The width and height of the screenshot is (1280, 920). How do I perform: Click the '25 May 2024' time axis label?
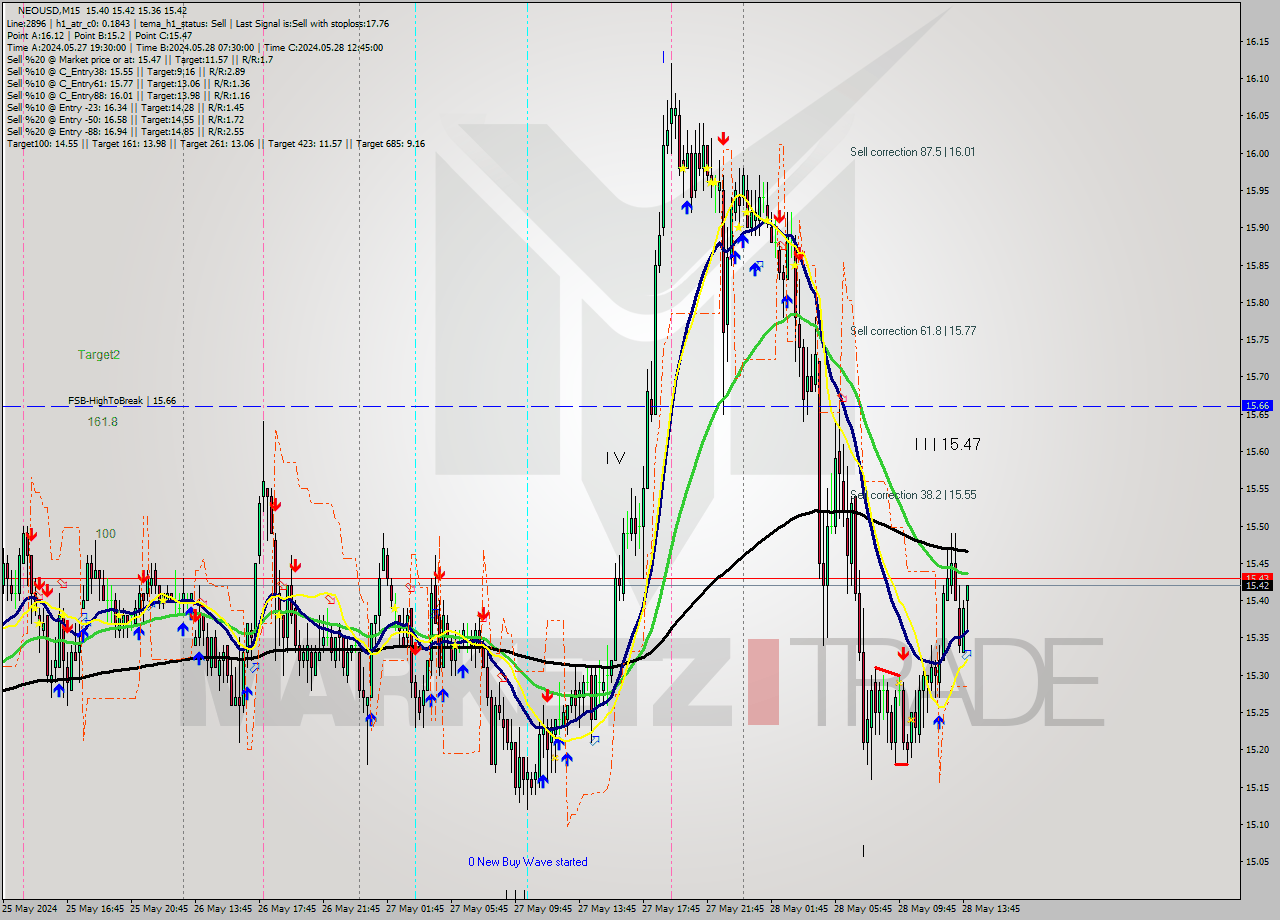(x=28, y=909)
